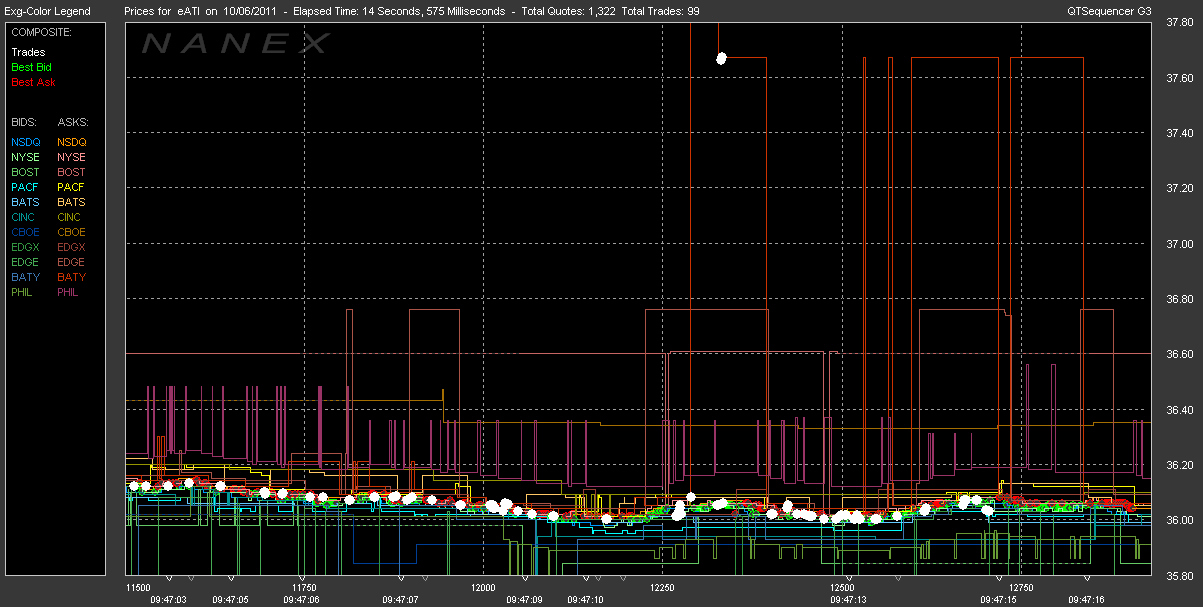The height and width of the screenshot is (607, 1203).
Task: Click PHIL in the BIDS column
Action: (23, 292)
